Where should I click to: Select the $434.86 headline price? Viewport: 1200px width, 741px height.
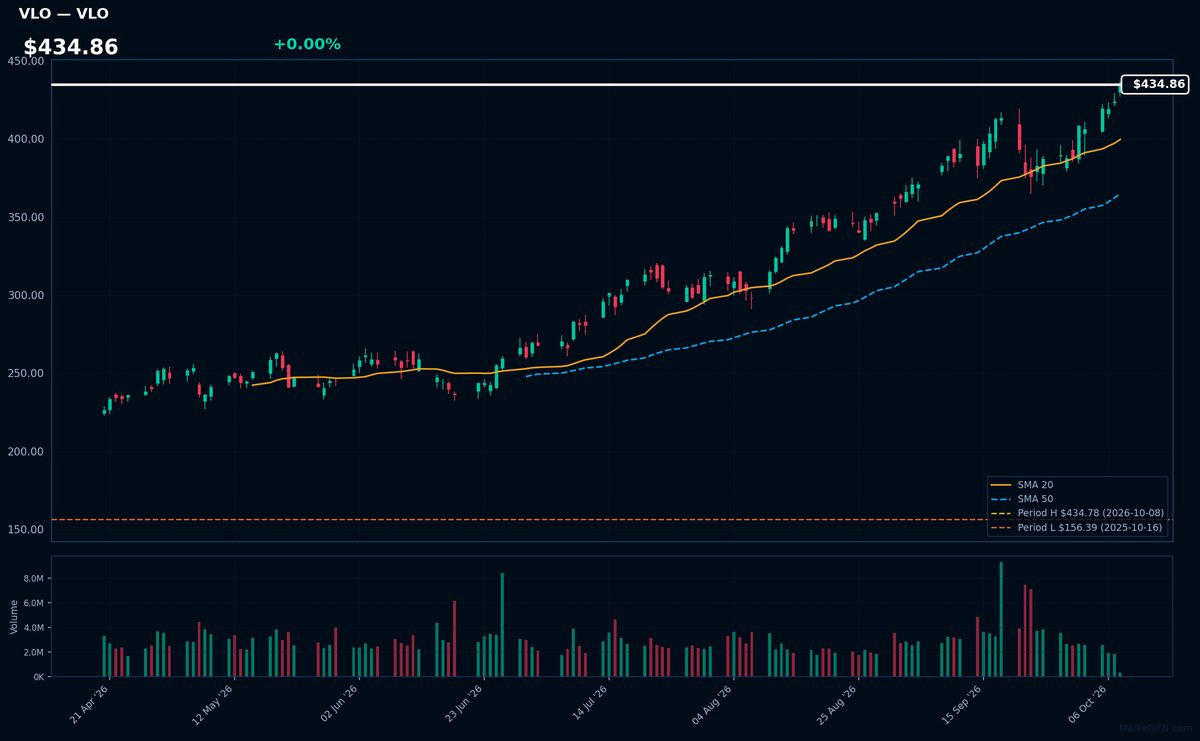click(71, 47)
